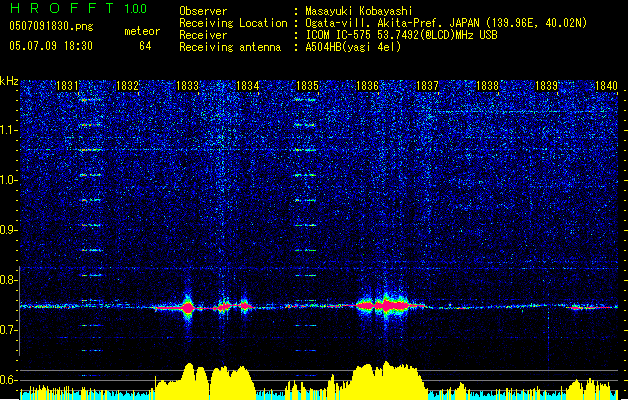The width and height of the screenshot is (629, 400).
Task: Click the HROFFT 1.0.0 title text
Action: pyautogui.click(x=78, y=8)
